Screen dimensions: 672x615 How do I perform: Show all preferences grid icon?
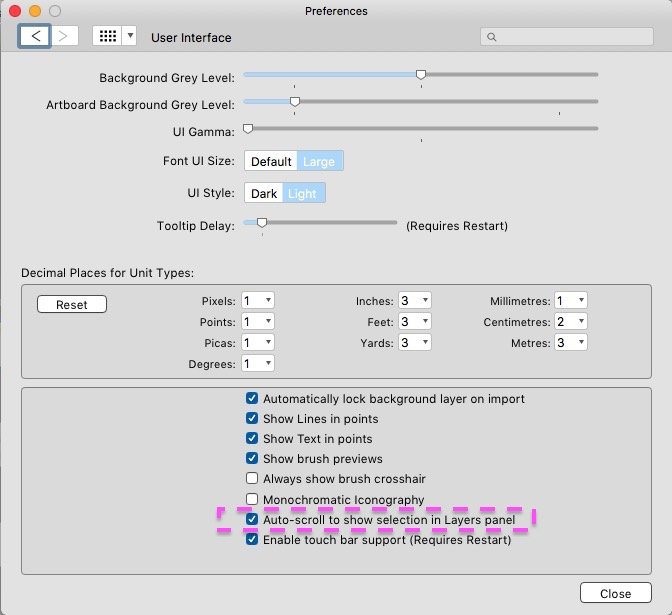point(106,36)
